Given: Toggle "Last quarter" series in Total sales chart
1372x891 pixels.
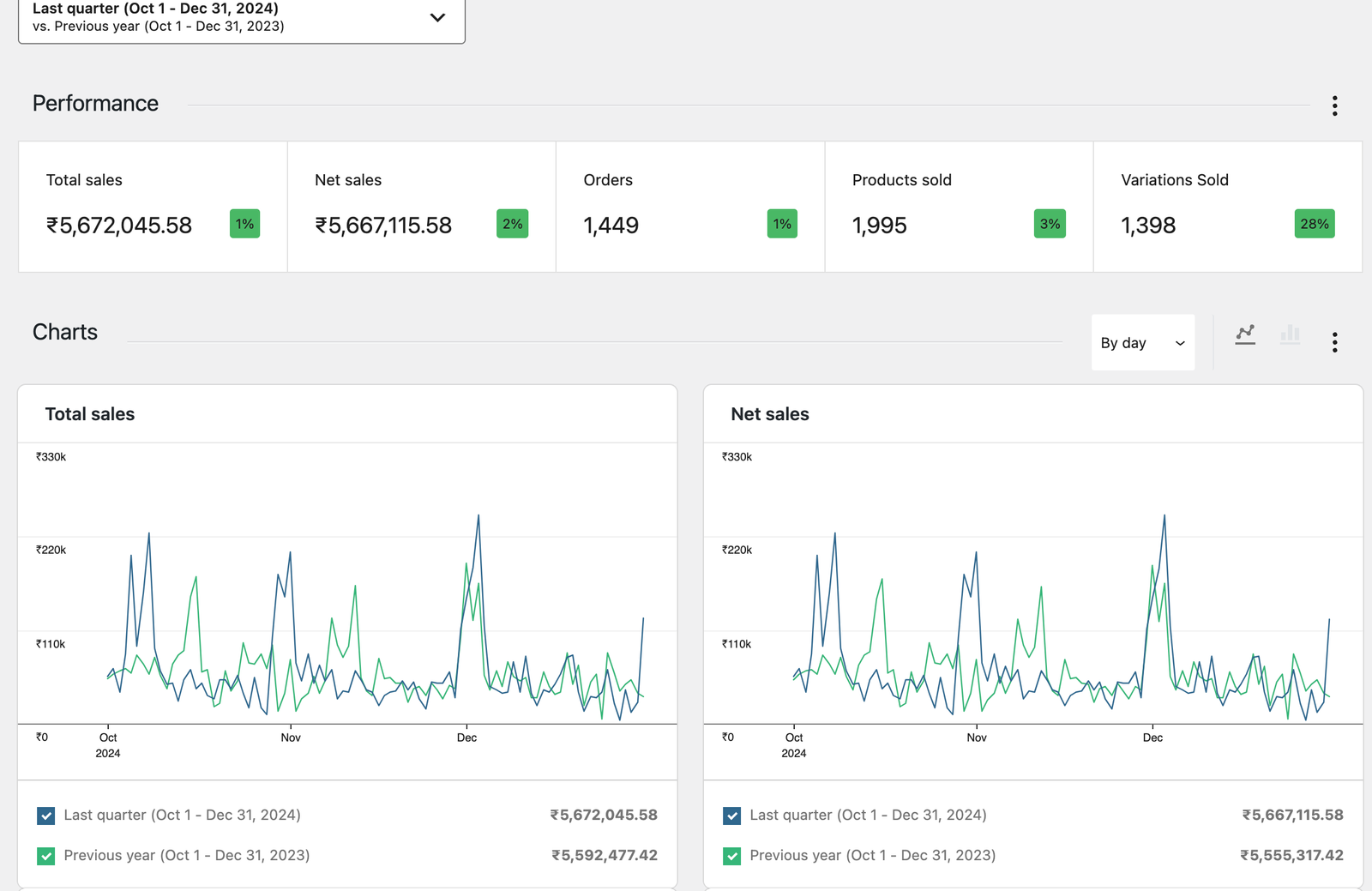Looking at the screenshot, I should tap(46, 815).
